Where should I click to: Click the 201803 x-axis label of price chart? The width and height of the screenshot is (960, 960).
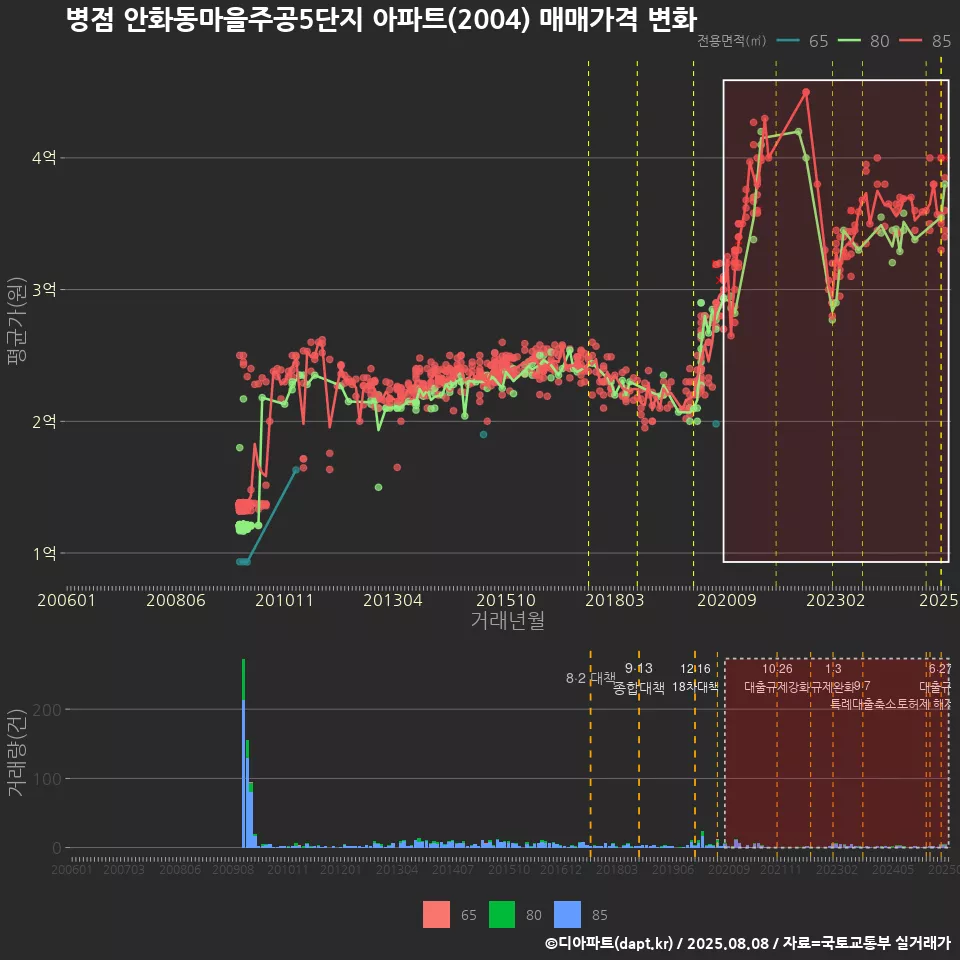[x=615, y=600]
